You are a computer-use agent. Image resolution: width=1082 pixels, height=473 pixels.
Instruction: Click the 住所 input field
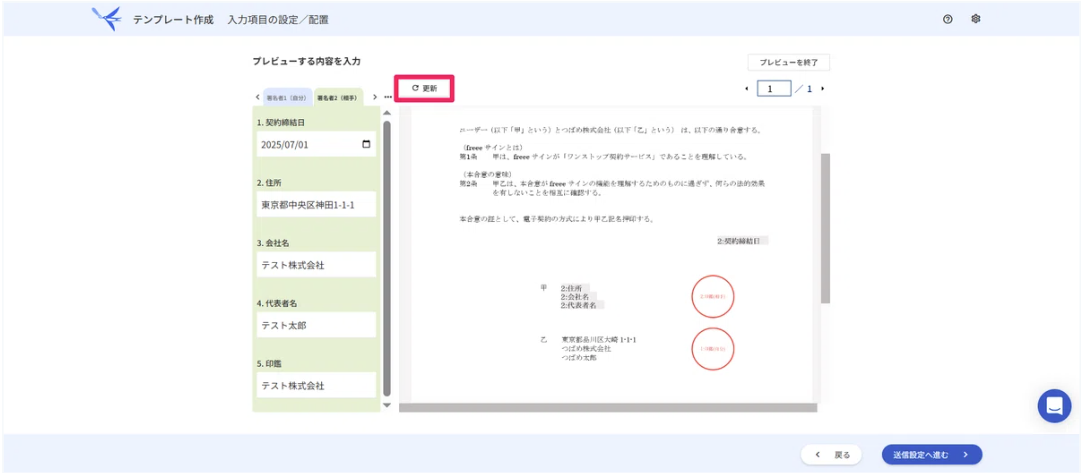pos(316,205)
